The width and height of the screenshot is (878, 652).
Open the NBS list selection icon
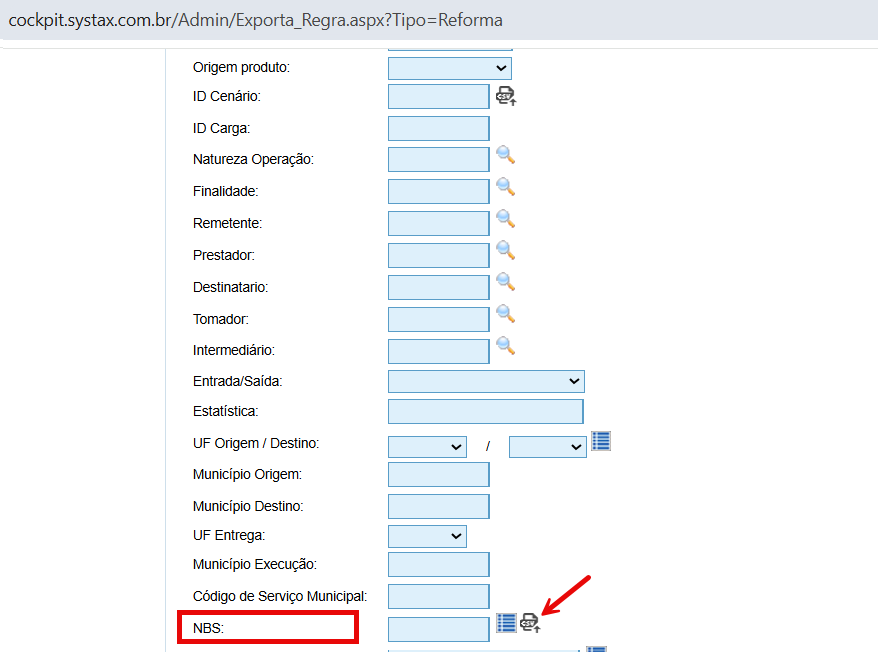click(506, 623)
